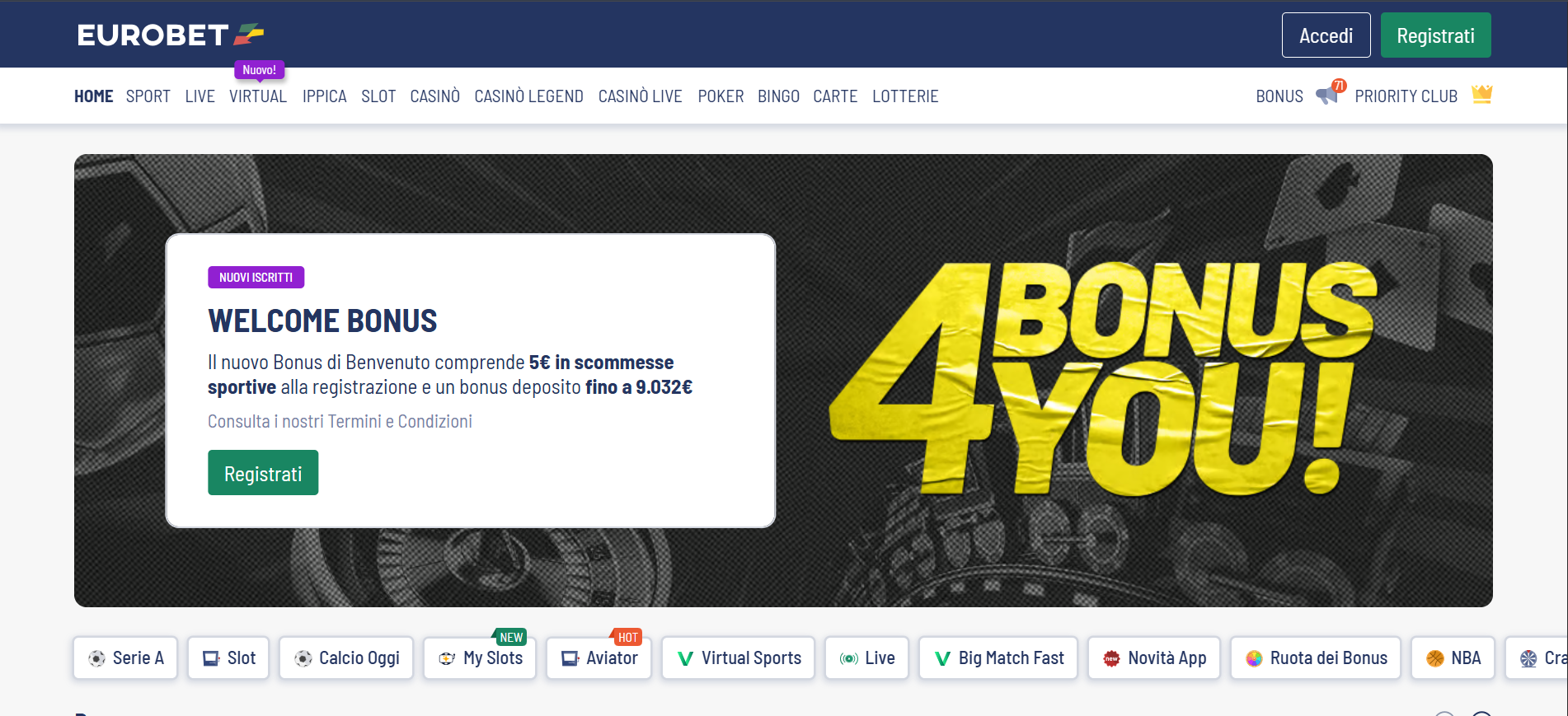Screen dimensions: 1568x716
Task: Open the CASINÒ section
Action: (435, 96)
